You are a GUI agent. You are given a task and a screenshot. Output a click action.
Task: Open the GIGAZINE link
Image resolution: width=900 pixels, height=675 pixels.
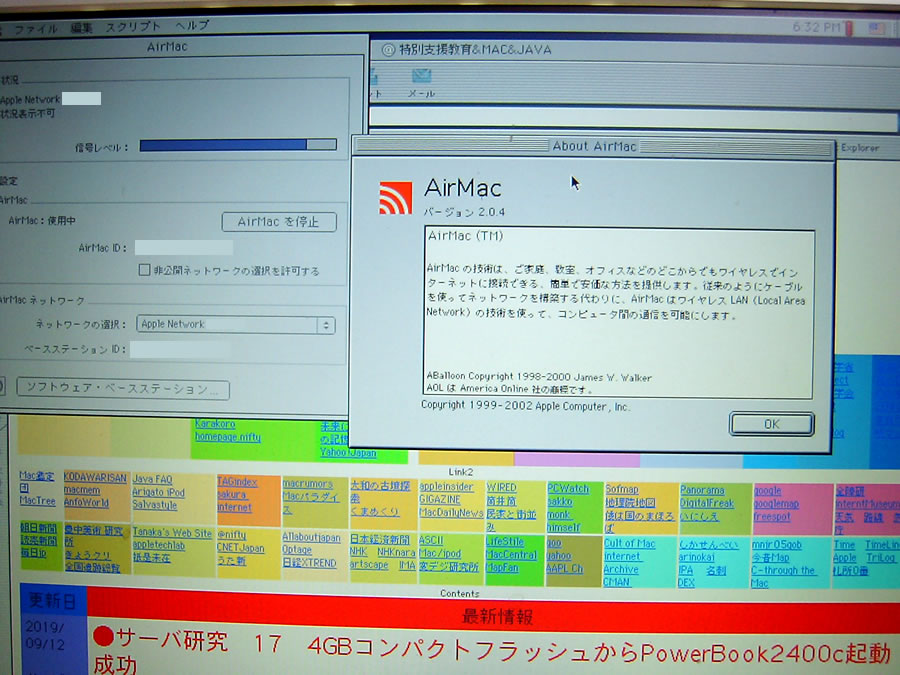[440, 499]
